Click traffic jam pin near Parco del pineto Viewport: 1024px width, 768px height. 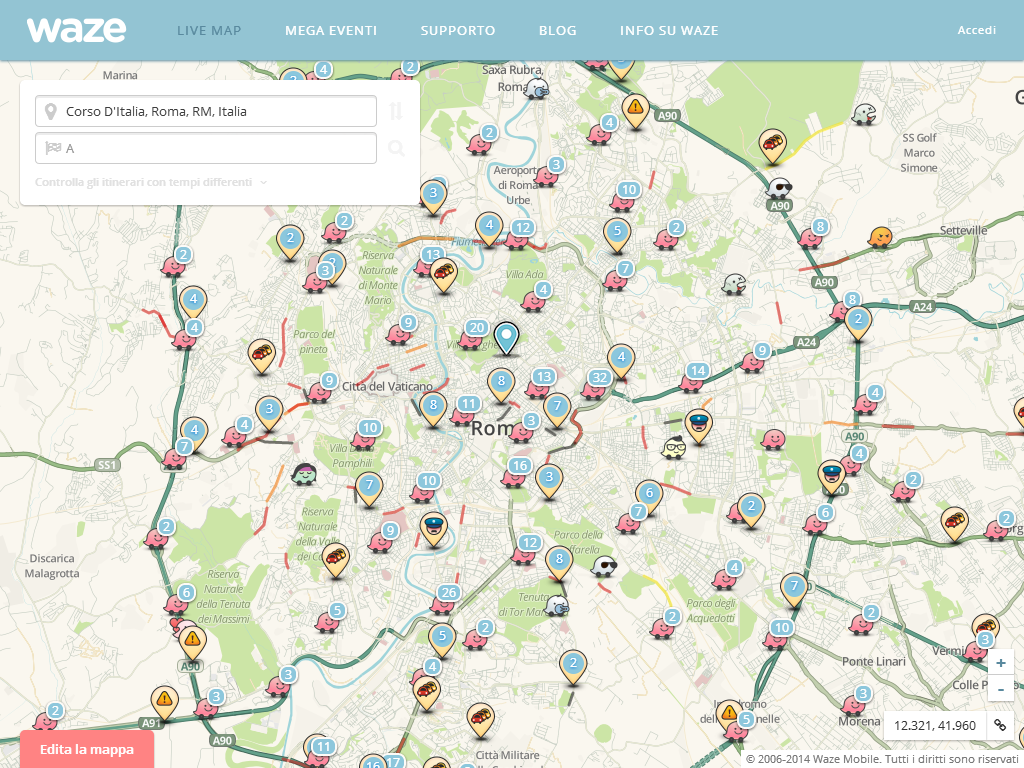click(261, 355)
